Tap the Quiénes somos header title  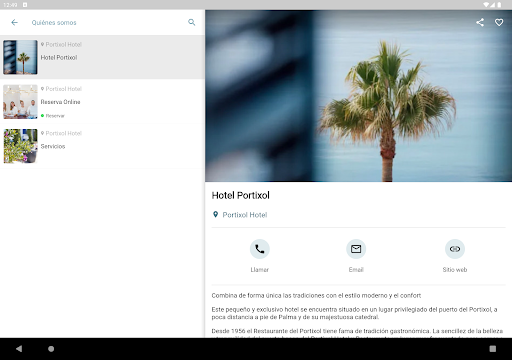54,23
